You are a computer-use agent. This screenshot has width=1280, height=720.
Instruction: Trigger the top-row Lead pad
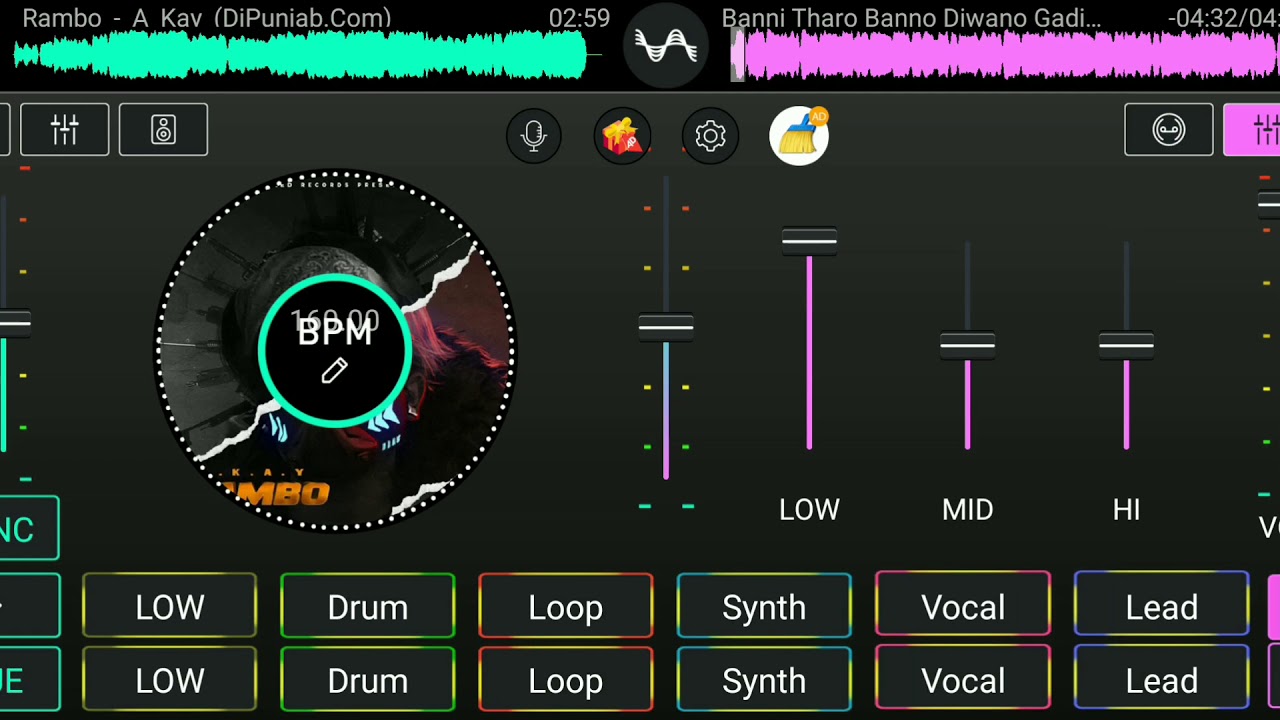(1161, 606)
